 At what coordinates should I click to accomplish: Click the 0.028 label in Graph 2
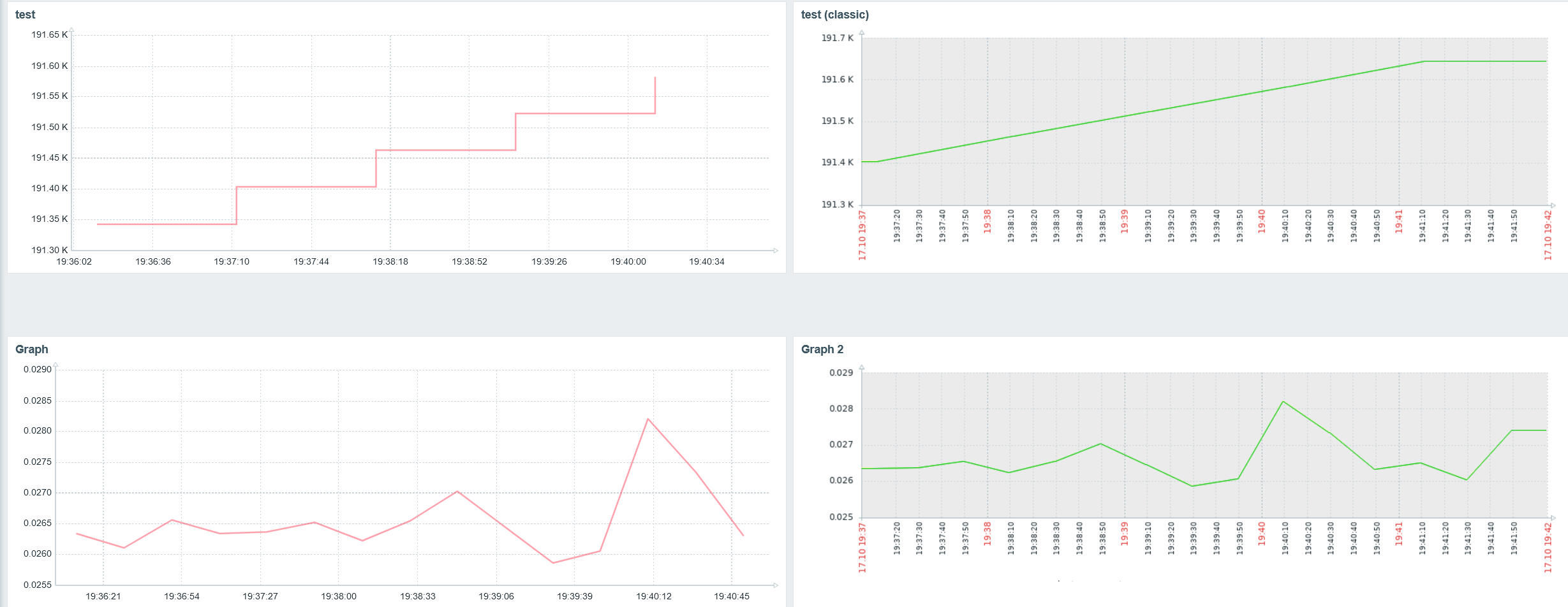pyautogui.click(x=841, y=408)
